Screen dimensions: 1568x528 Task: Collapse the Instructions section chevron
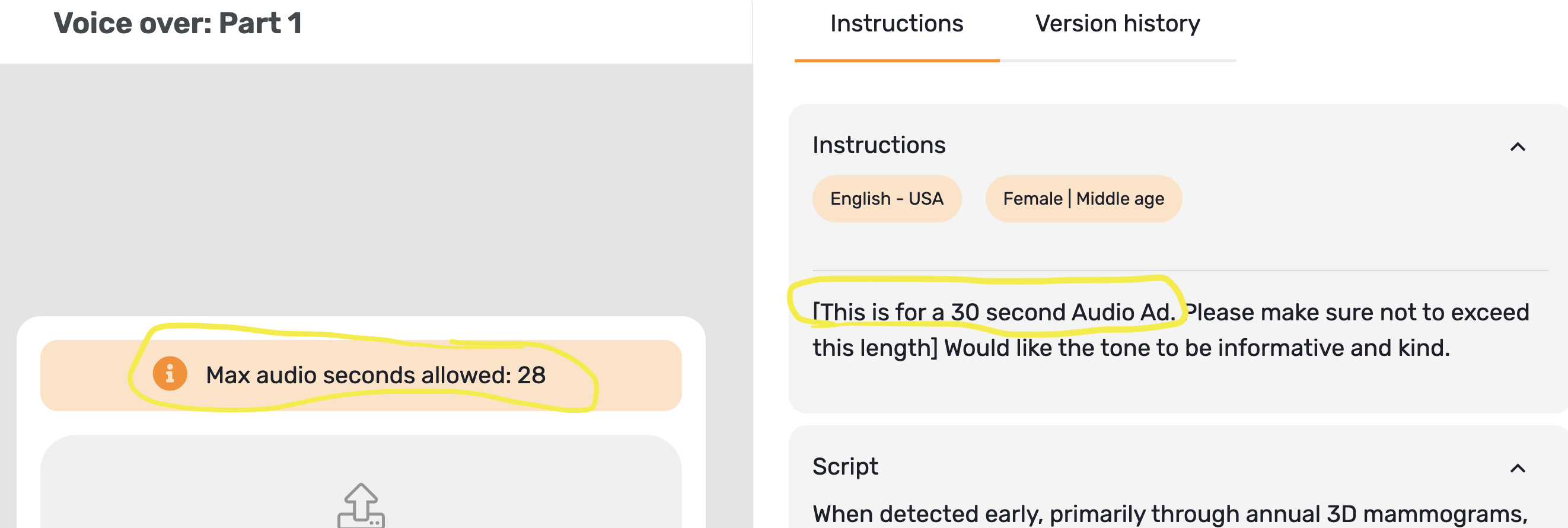point(1518,147)
